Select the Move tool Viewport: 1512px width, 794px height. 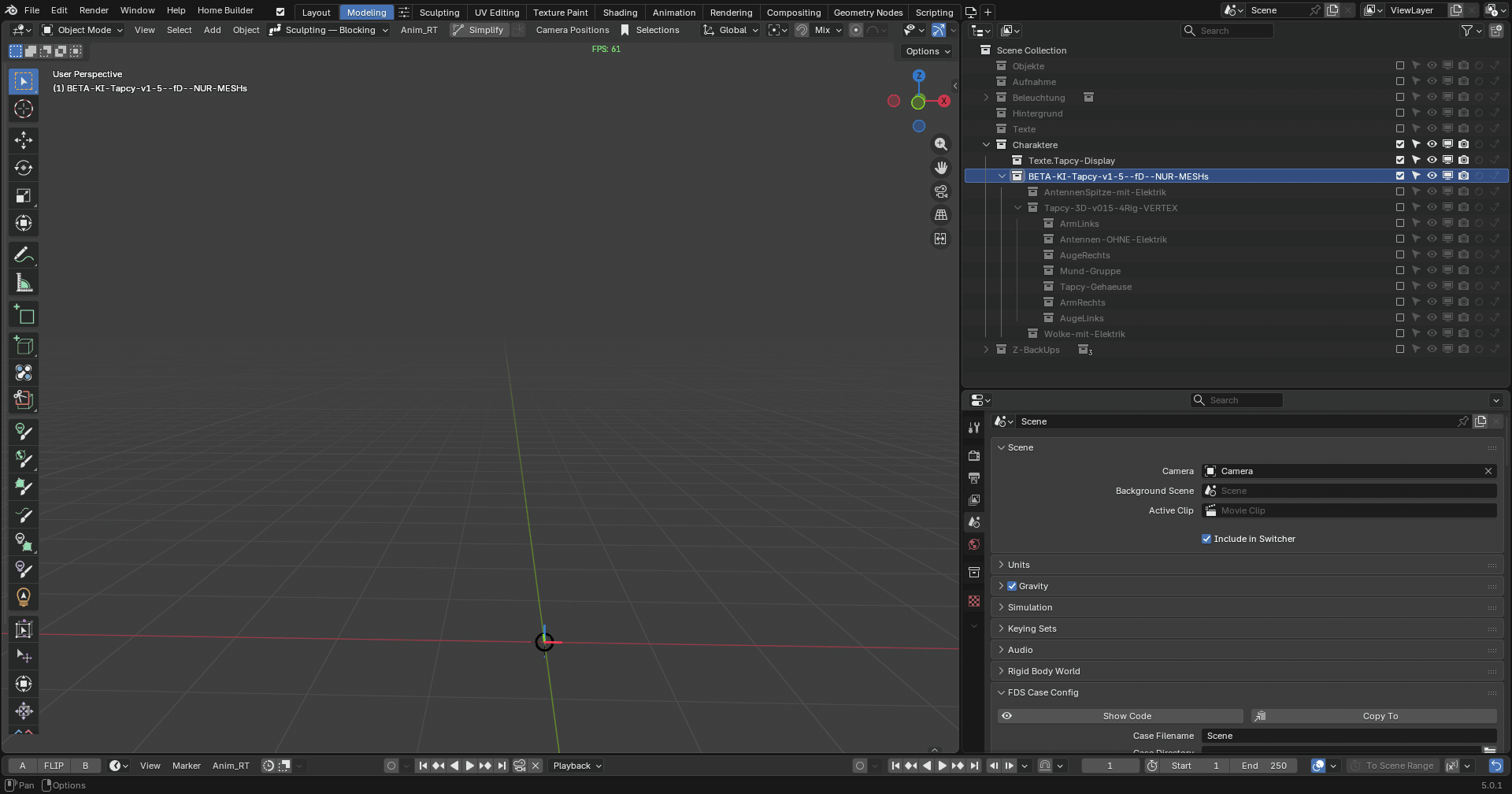pyautogui.click(x=24, y=139)
